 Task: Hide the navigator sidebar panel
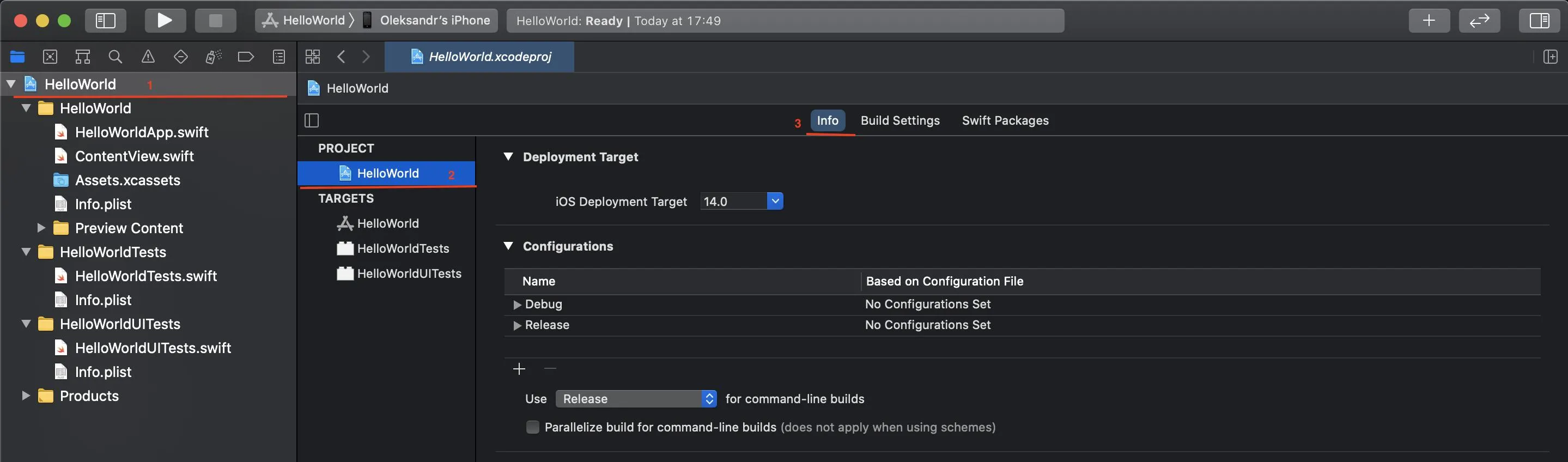[105, 21]
